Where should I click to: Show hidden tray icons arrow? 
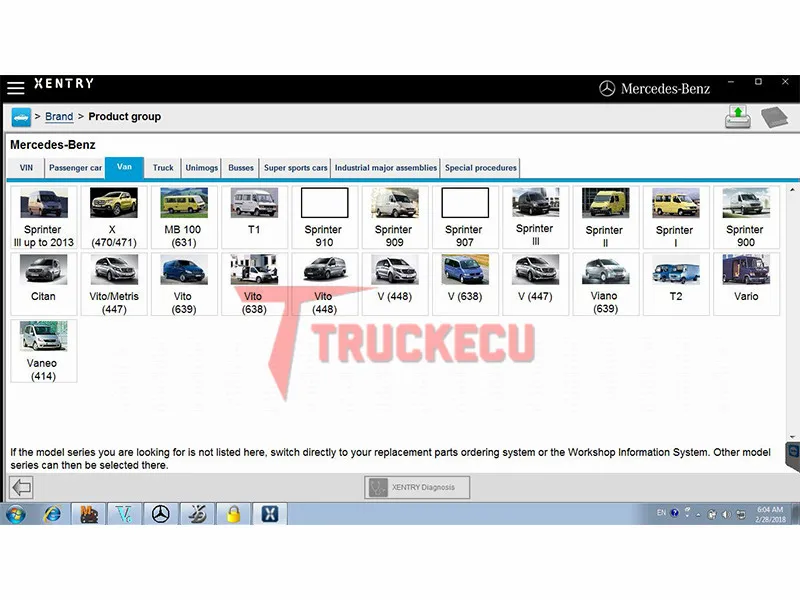click(x=698, y=514)
